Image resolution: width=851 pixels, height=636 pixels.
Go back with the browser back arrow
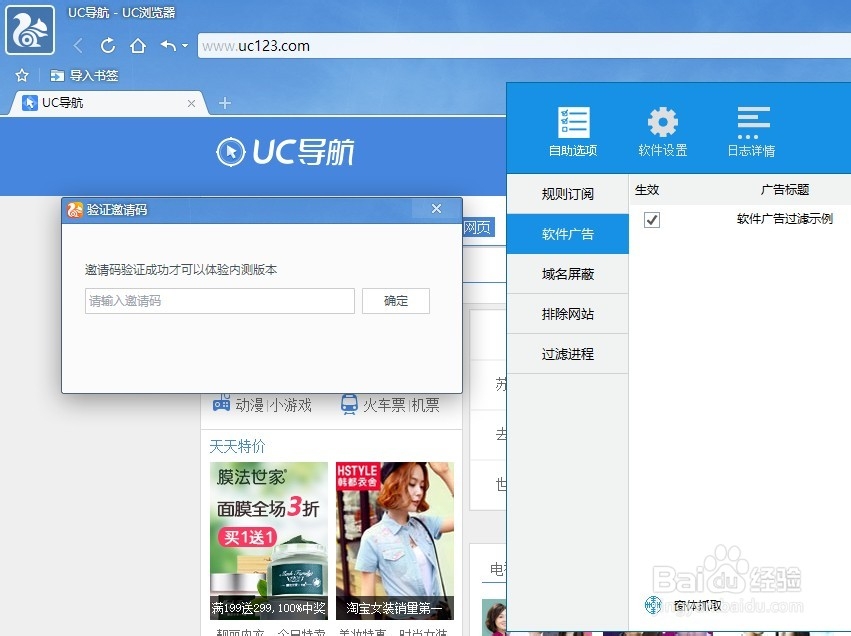pyautogui.click(x=79, y=46)
